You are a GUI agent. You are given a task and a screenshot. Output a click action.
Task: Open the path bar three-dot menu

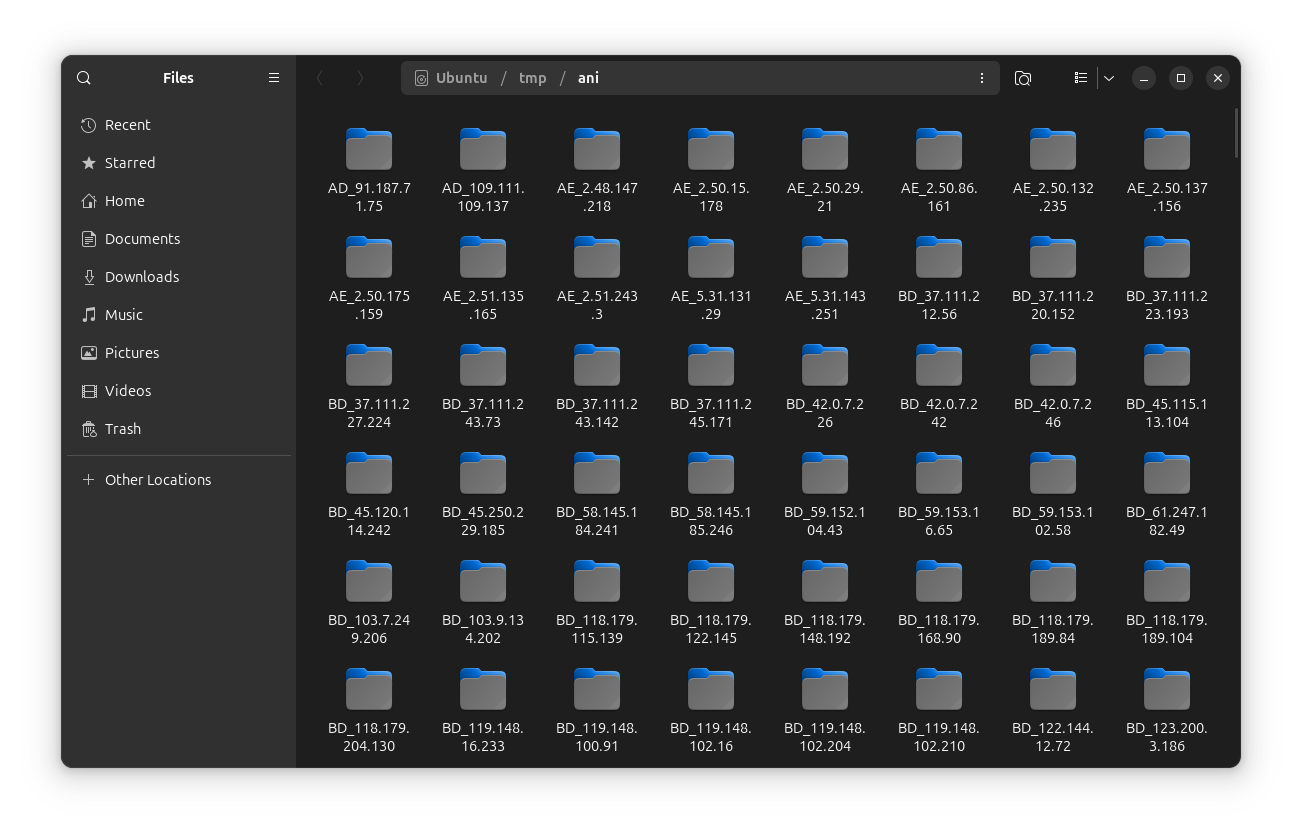981,78
